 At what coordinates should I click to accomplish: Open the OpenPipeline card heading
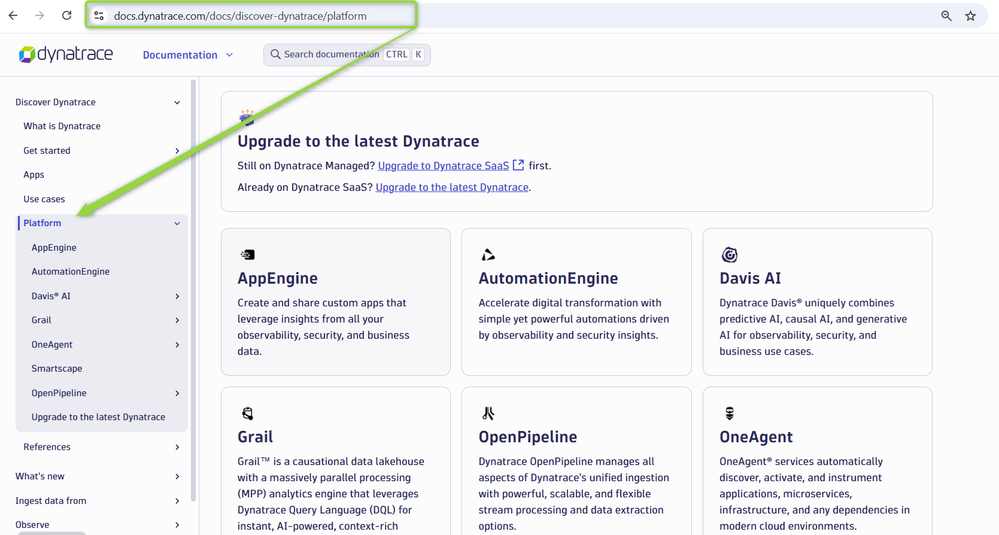pos(528,437)
